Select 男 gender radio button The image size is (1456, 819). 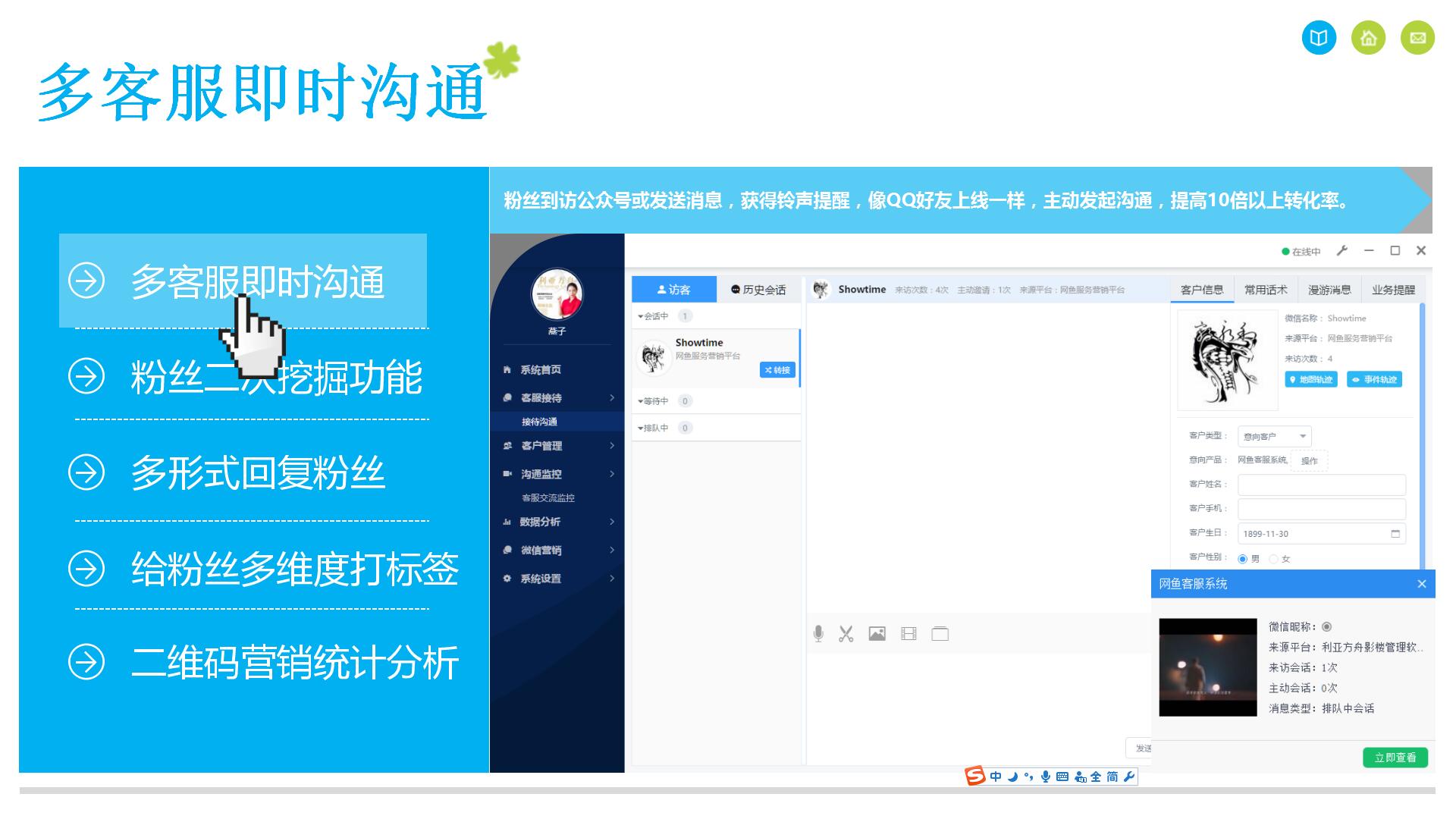1242,559
